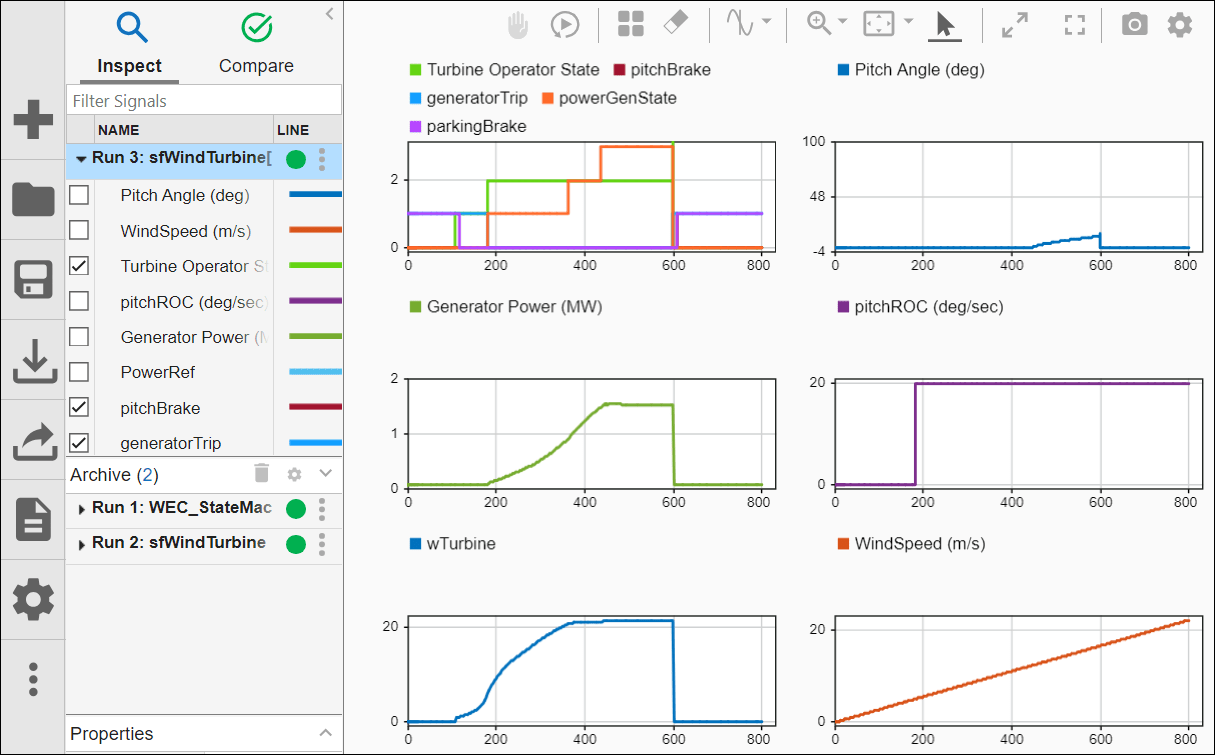The height and width of the screenshot is (755, 1215).
Task: Expand Run 1: WEC_StateMac archive run
Action: point(81,509)
